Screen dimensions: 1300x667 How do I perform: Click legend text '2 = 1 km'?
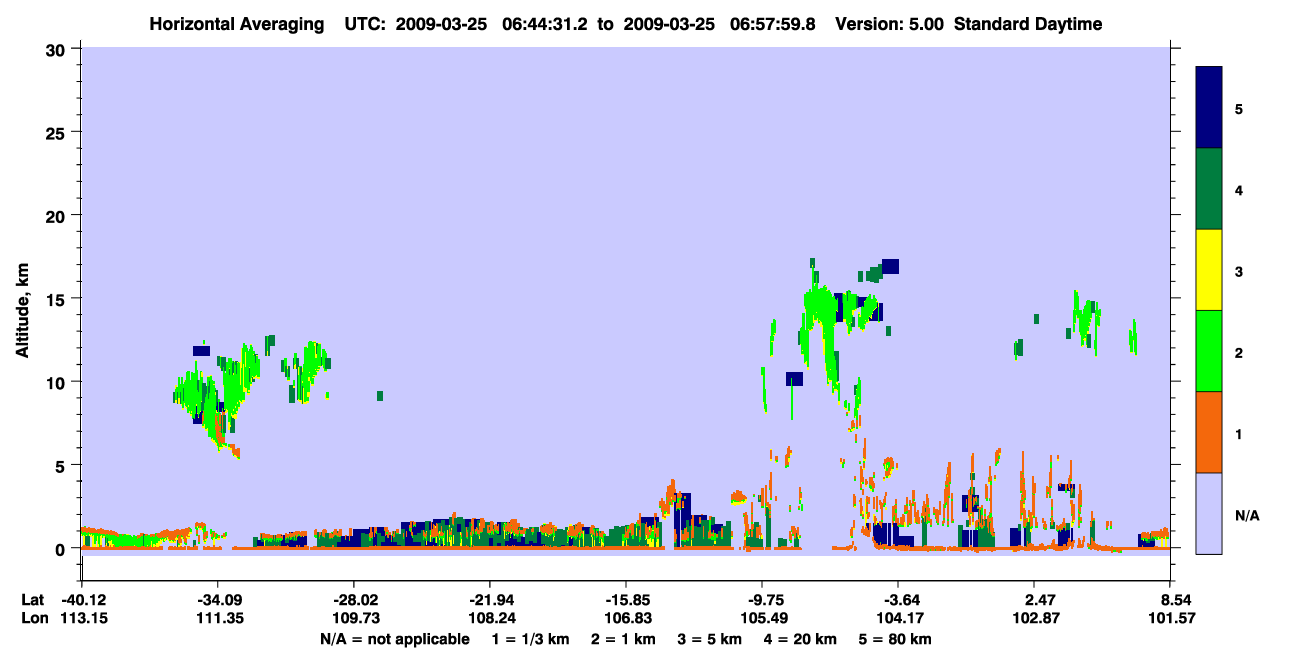click(625, 639)
